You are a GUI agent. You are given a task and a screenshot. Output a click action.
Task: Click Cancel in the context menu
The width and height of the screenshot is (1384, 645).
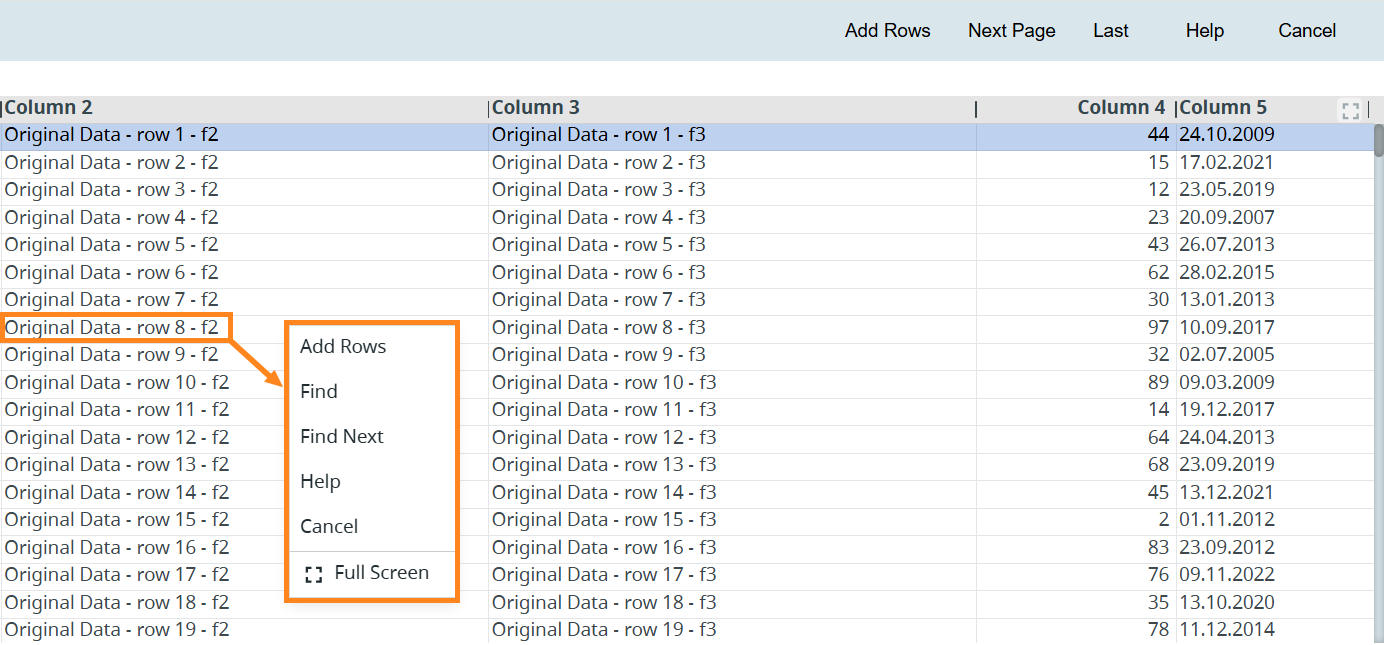[x=329, y=527]
